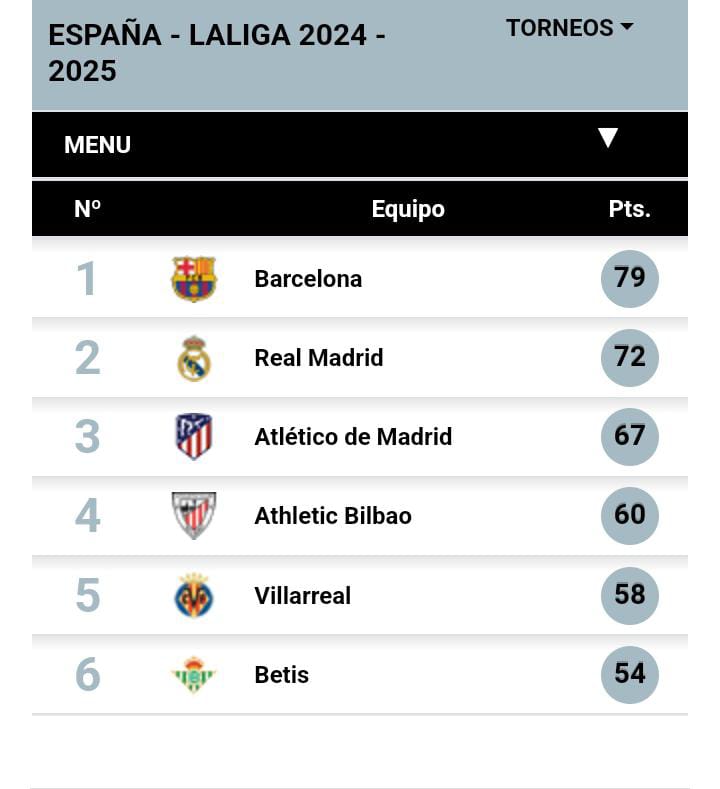Click the Betis club crest
The image size is (720, 789).
point(194,674)
